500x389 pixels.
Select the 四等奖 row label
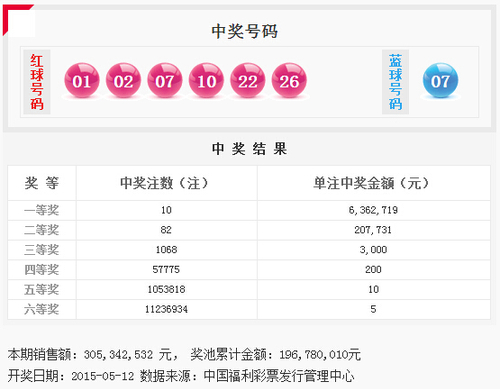(x=42, y=270)
